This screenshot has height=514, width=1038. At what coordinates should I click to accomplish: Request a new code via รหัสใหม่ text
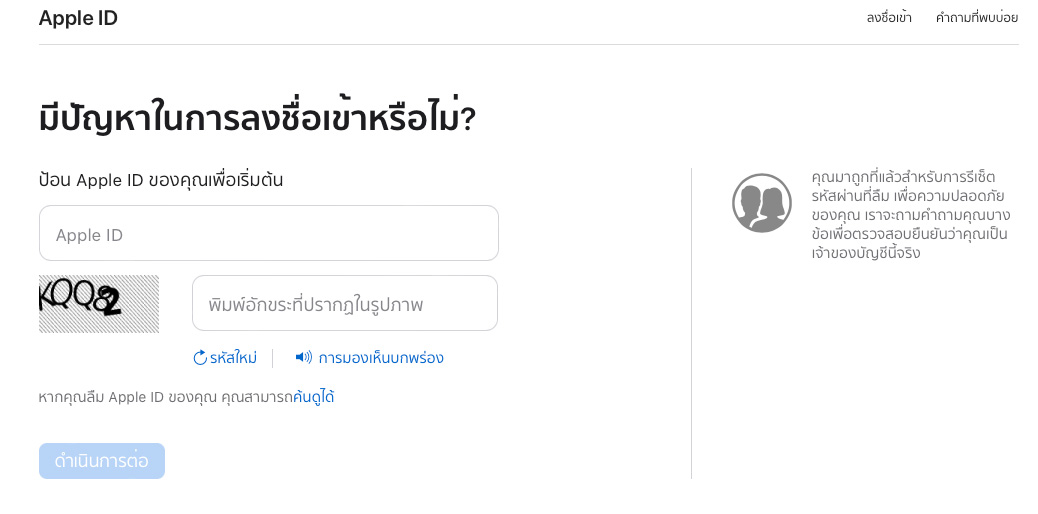[x=233, y=358]
